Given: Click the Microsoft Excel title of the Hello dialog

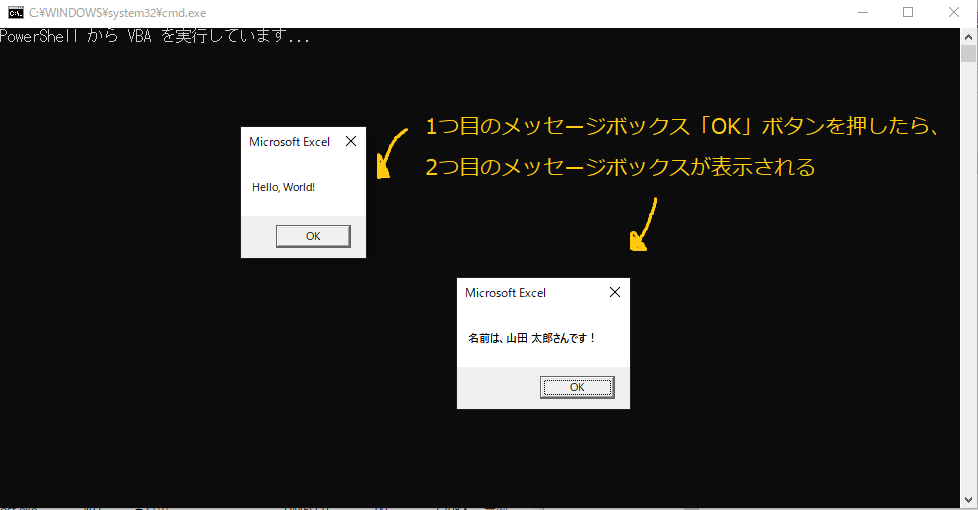Looking at the screenshot, I should 289,142.
